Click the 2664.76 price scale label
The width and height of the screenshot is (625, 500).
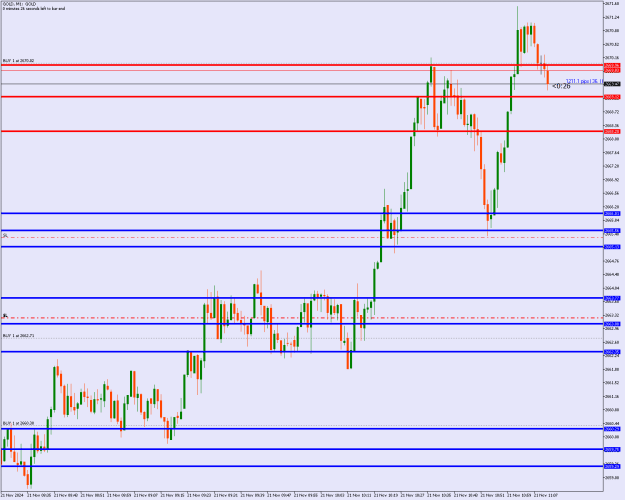click(x=612, y=261)
